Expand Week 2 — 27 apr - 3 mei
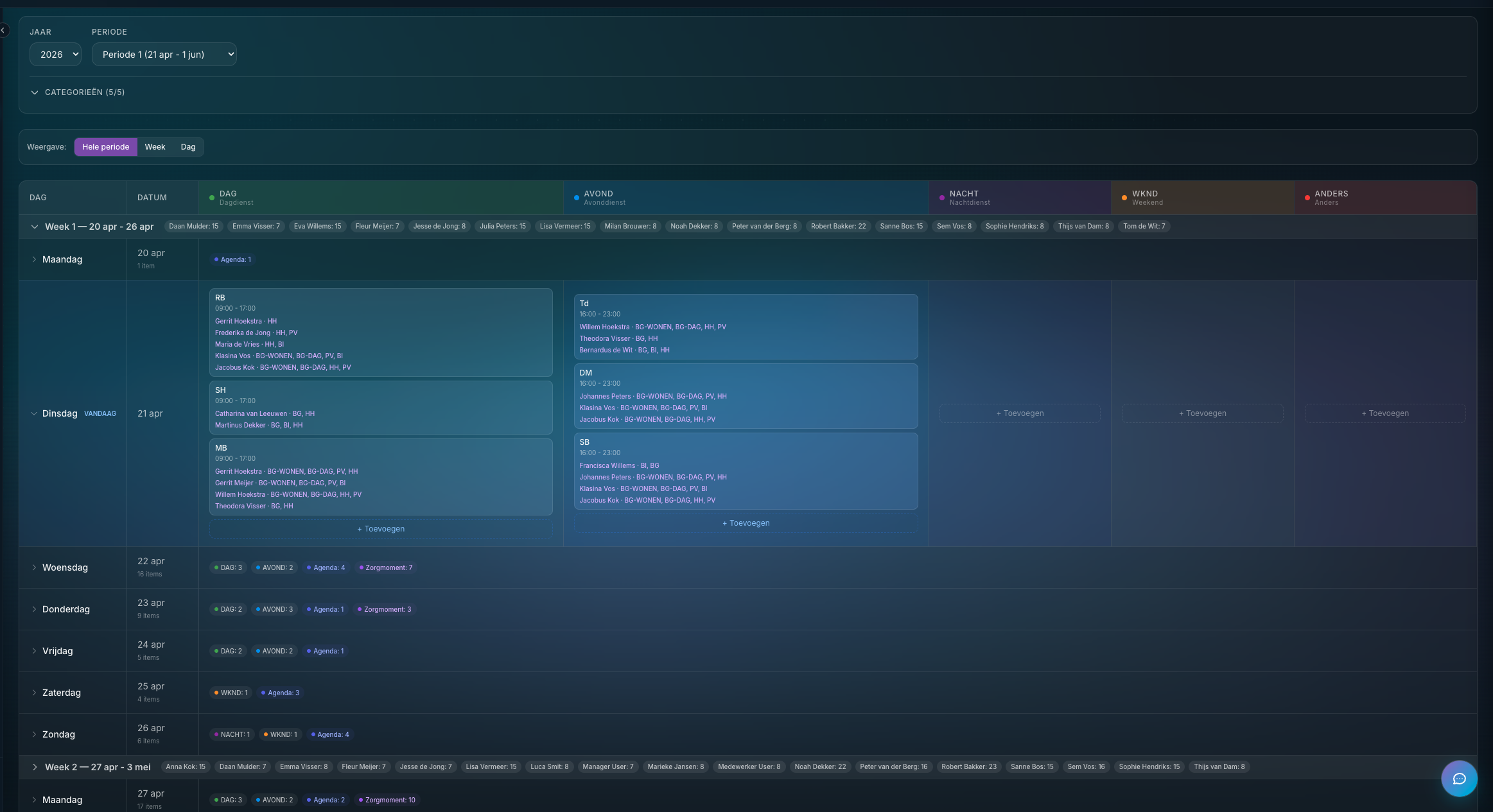Viewport: 1493px width, 812px height. coord(35,767)
